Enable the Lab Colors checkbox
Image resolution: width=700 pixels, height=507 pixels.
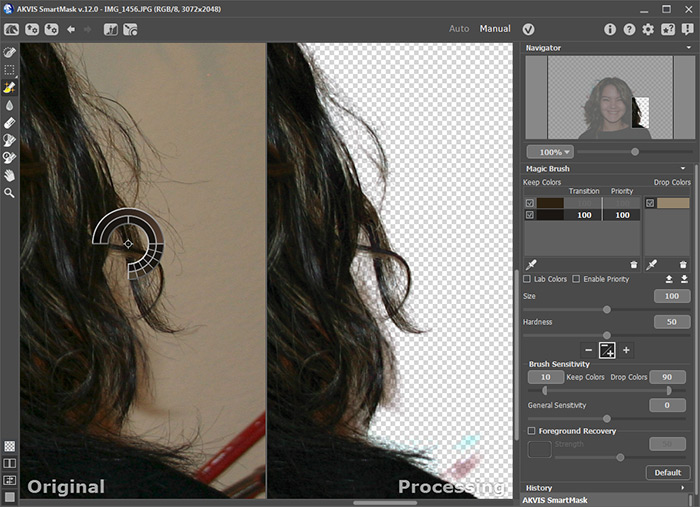[x=527, y=279]
